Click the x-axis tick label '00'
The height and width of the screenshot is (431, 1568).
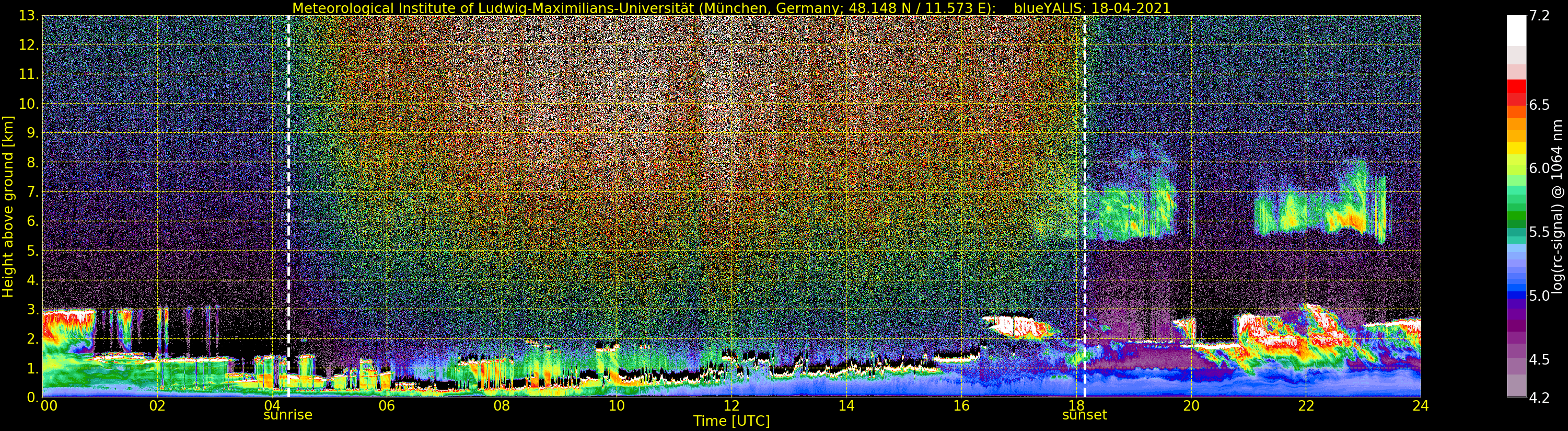click(49, 406)
